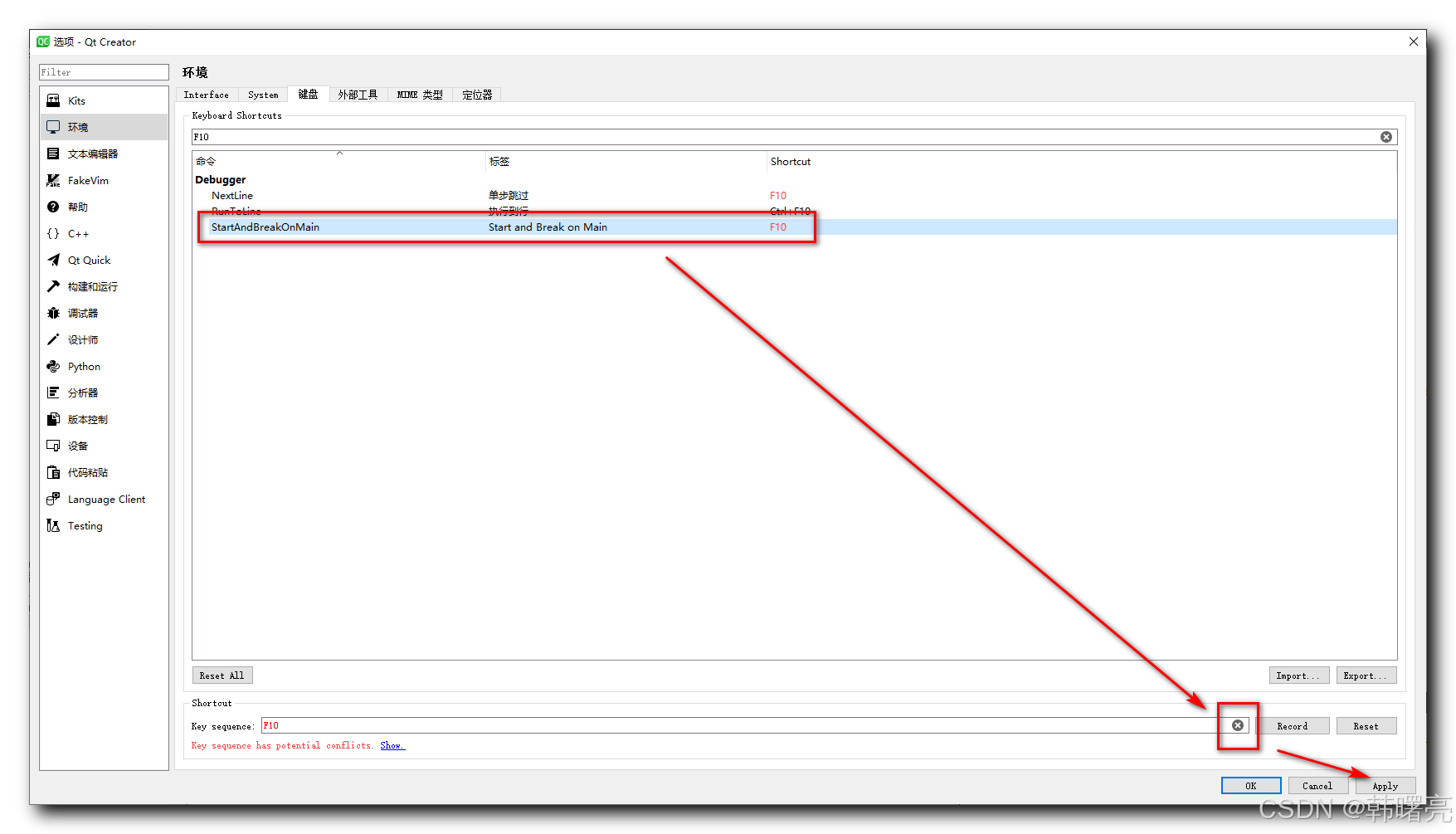
Task: Click the Import... button
Action: click(x=1298, y=675)
